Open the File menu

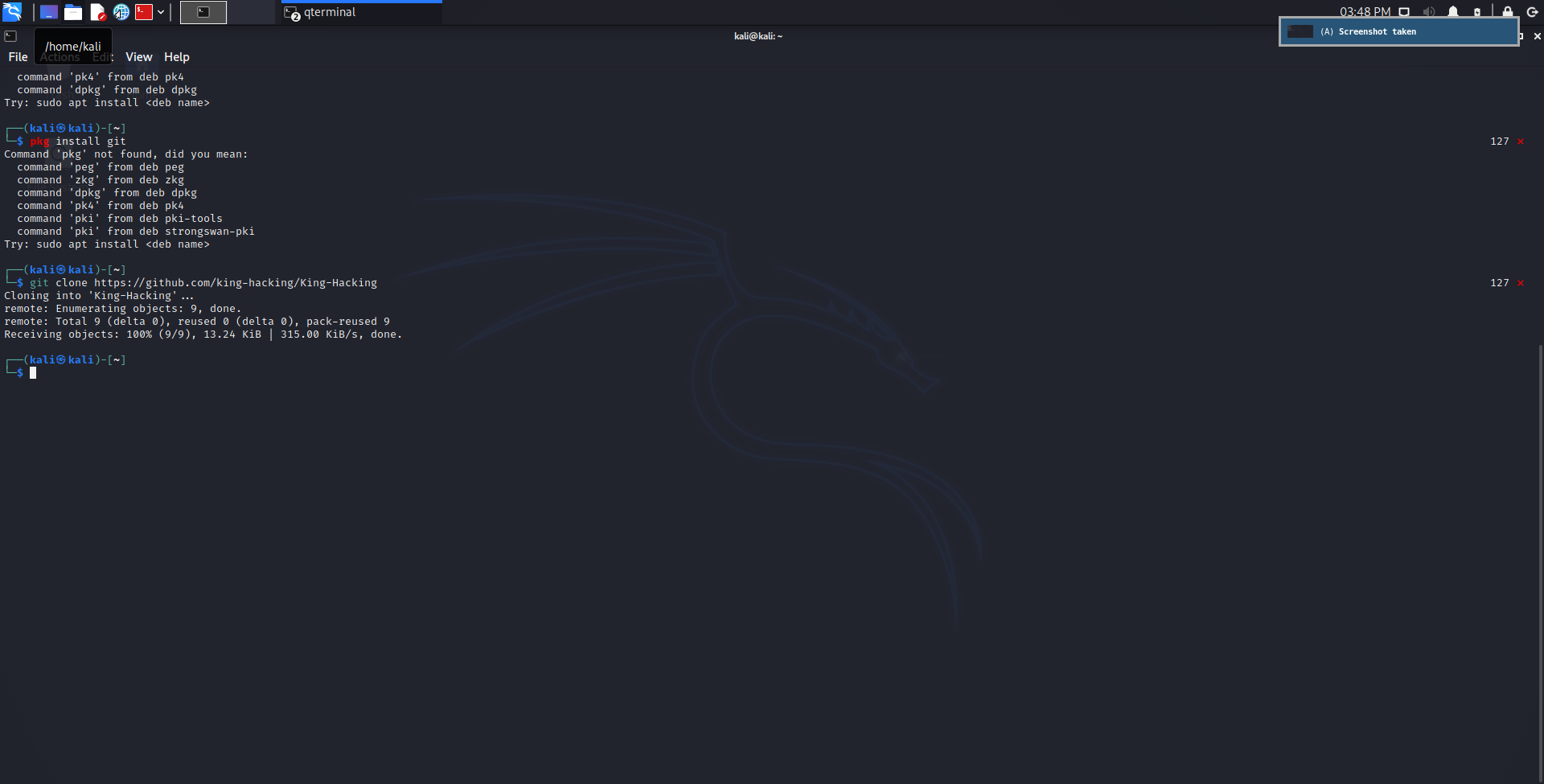pos(18,57)
